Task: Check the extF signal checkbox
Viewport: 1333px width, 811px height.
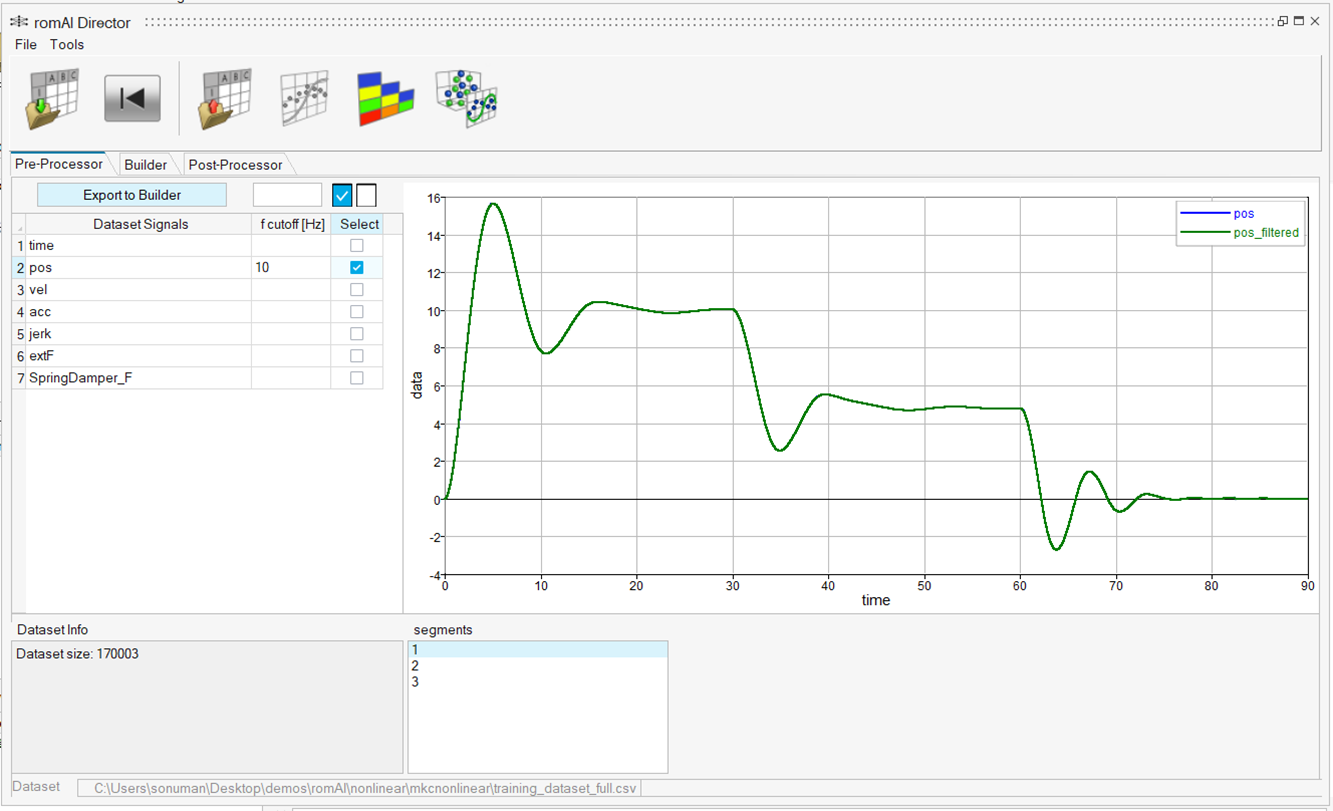Action: tap(357, 356)
